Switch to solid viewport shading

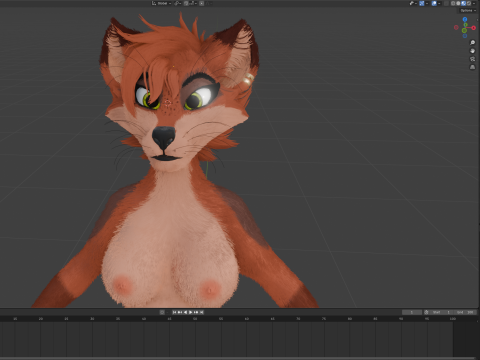click(458, 3)
